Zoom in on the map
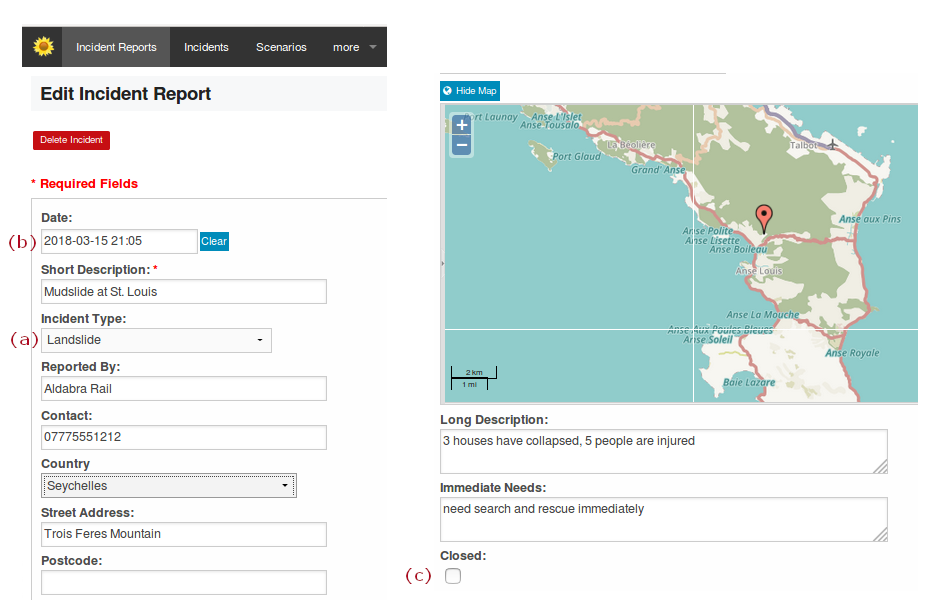The width and height of the screenshot is (940, 604). pos(461,125)
